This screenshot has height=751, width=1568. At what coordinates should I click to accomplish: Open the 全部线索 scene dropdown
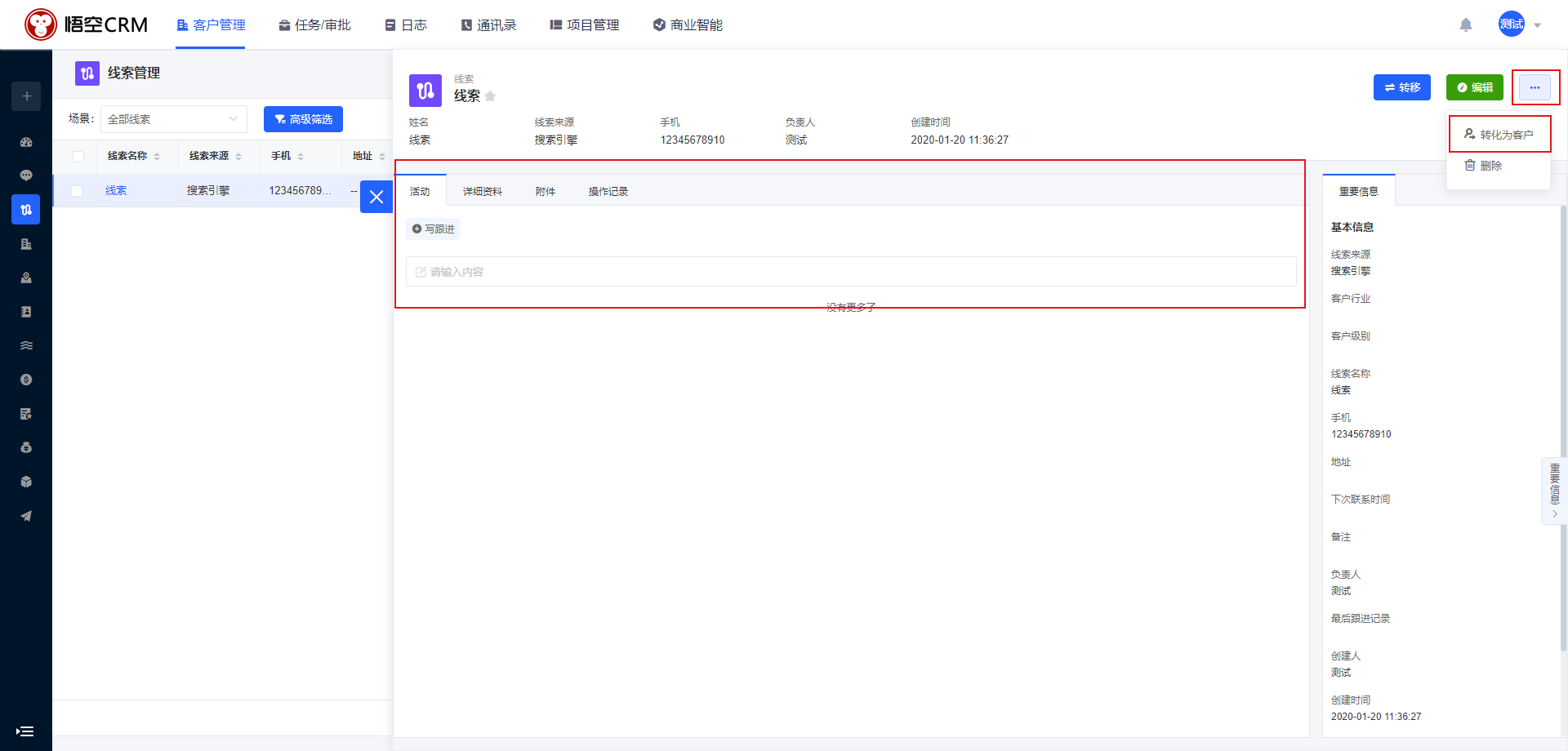coord(173,119)
